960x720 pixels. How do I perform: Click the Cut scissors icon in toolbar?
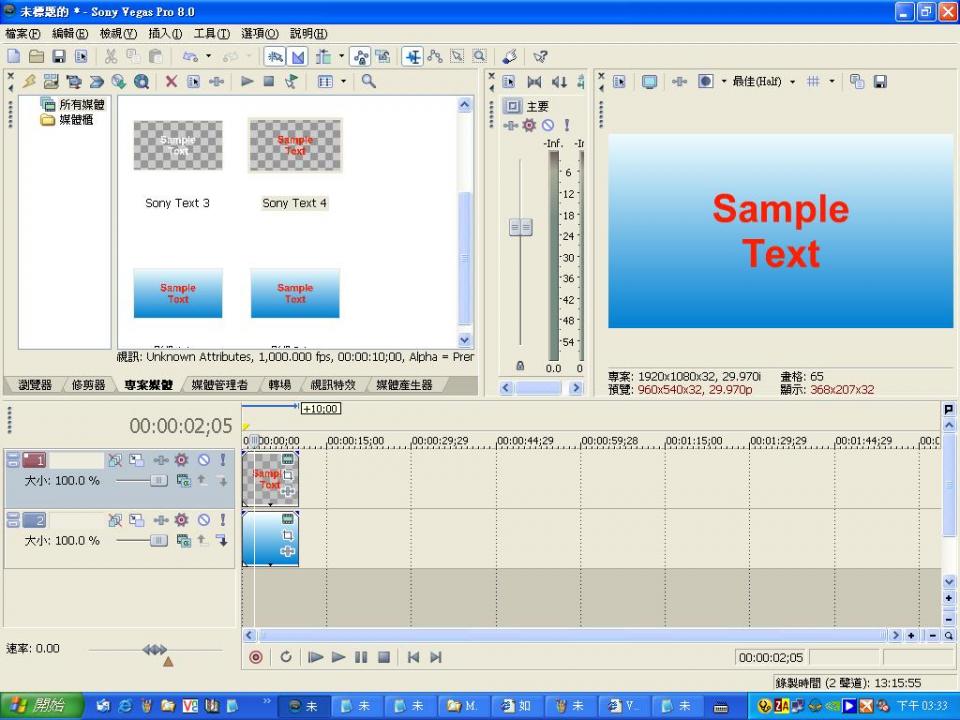pos(110,57)
